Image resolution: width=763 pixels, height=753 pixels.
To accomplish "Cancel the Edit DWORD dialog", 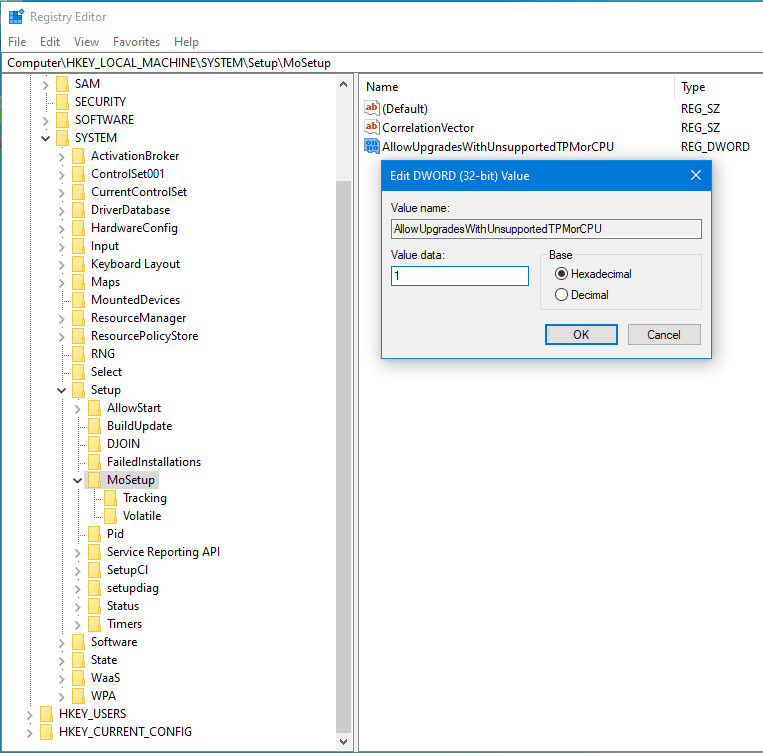I will click(663, 335).
